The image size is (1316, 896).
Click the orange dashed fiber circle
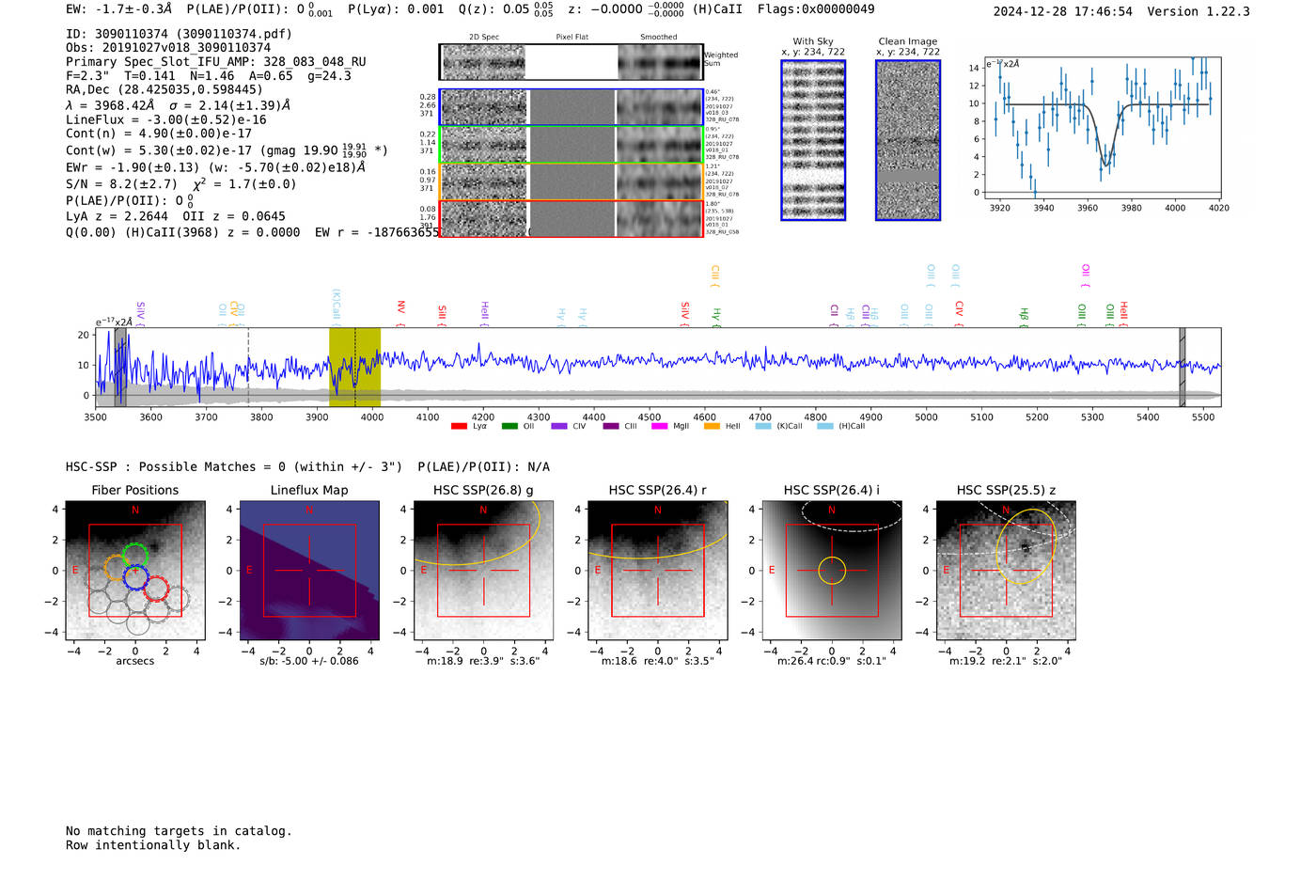(x=117, y=568)
